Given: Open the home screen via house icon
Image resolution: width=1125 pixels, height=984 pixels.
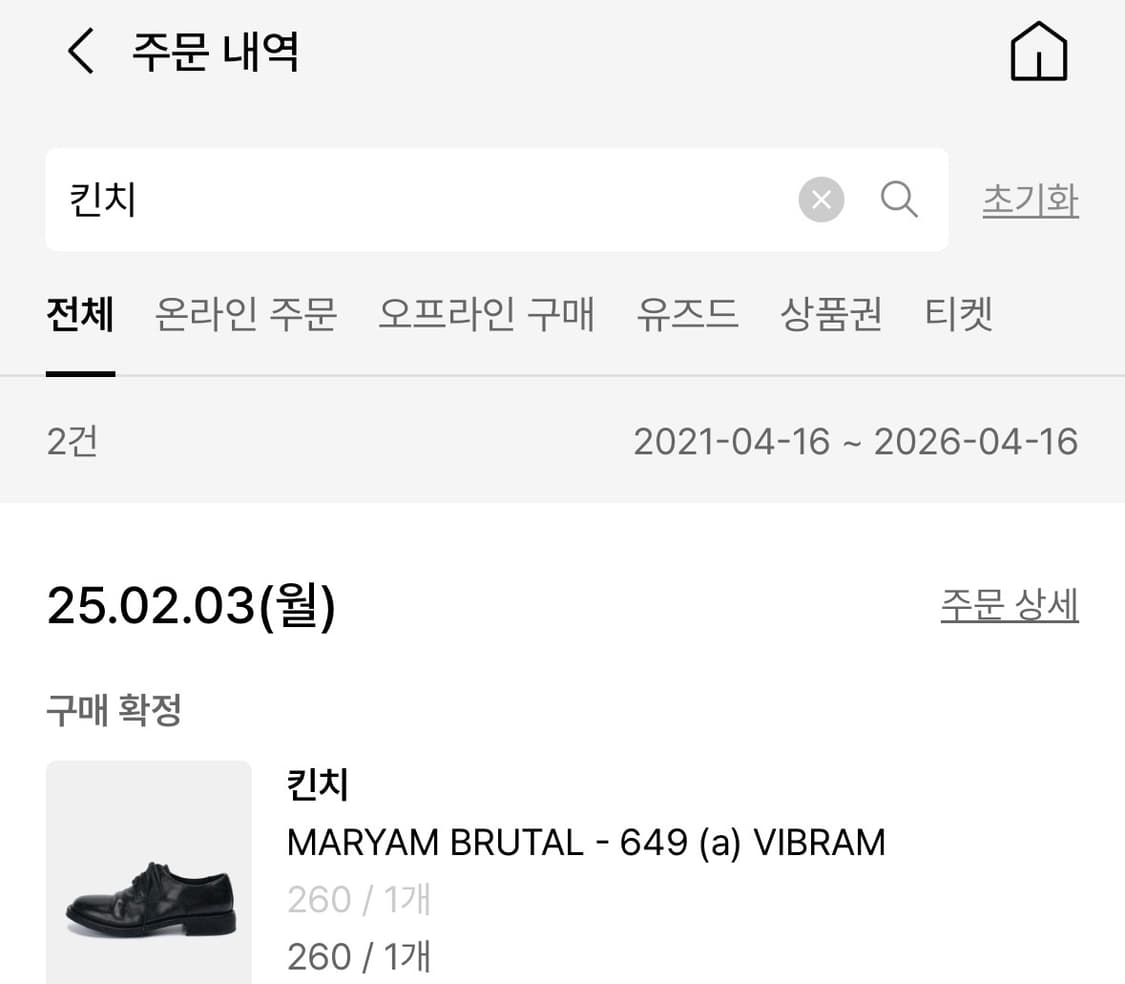Looking at the screenshot, I should (x=1038, y=52).
